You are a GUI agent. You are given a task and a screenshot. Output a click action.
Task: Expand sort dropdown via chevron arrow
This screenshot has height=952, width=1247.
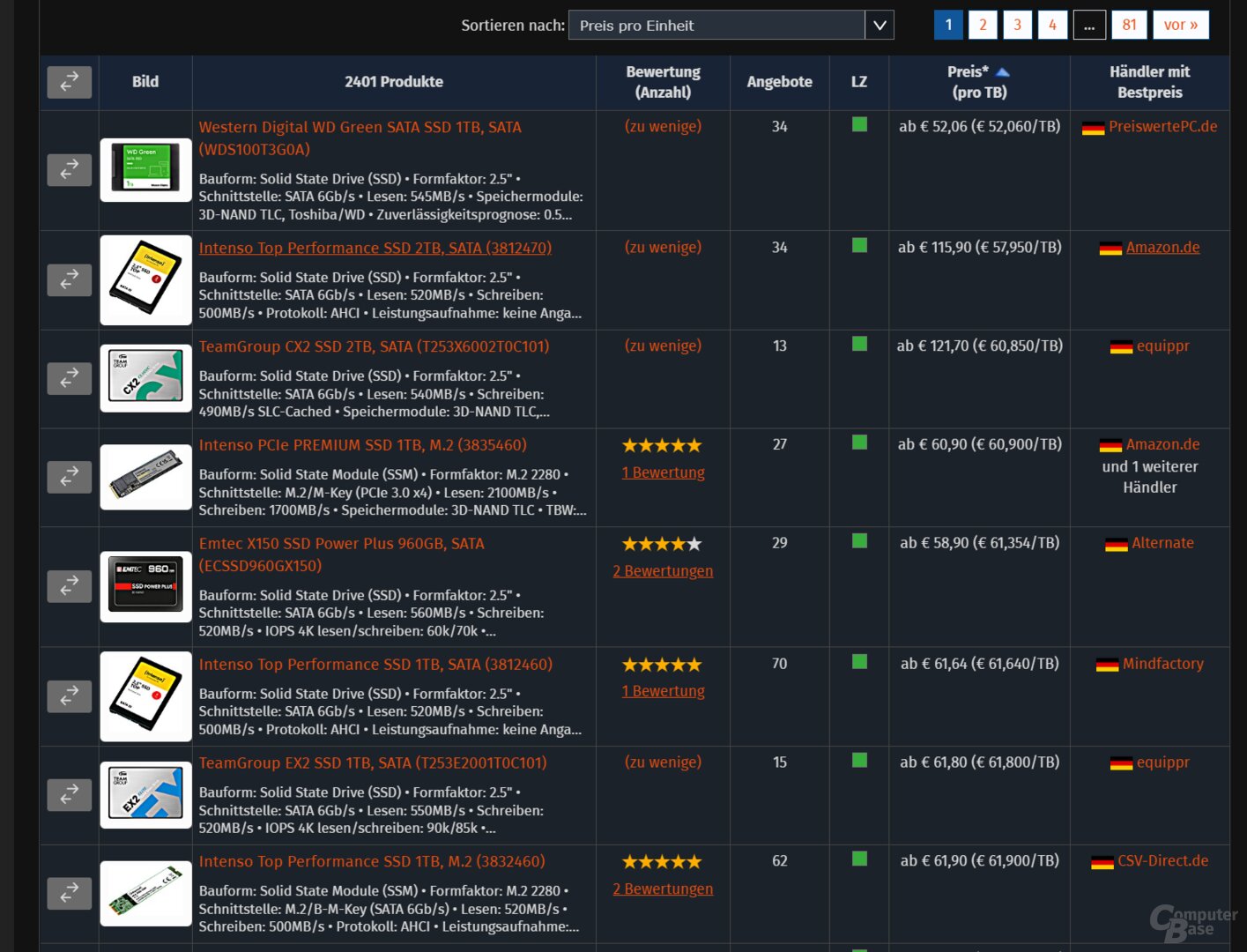tap(880, 26)
